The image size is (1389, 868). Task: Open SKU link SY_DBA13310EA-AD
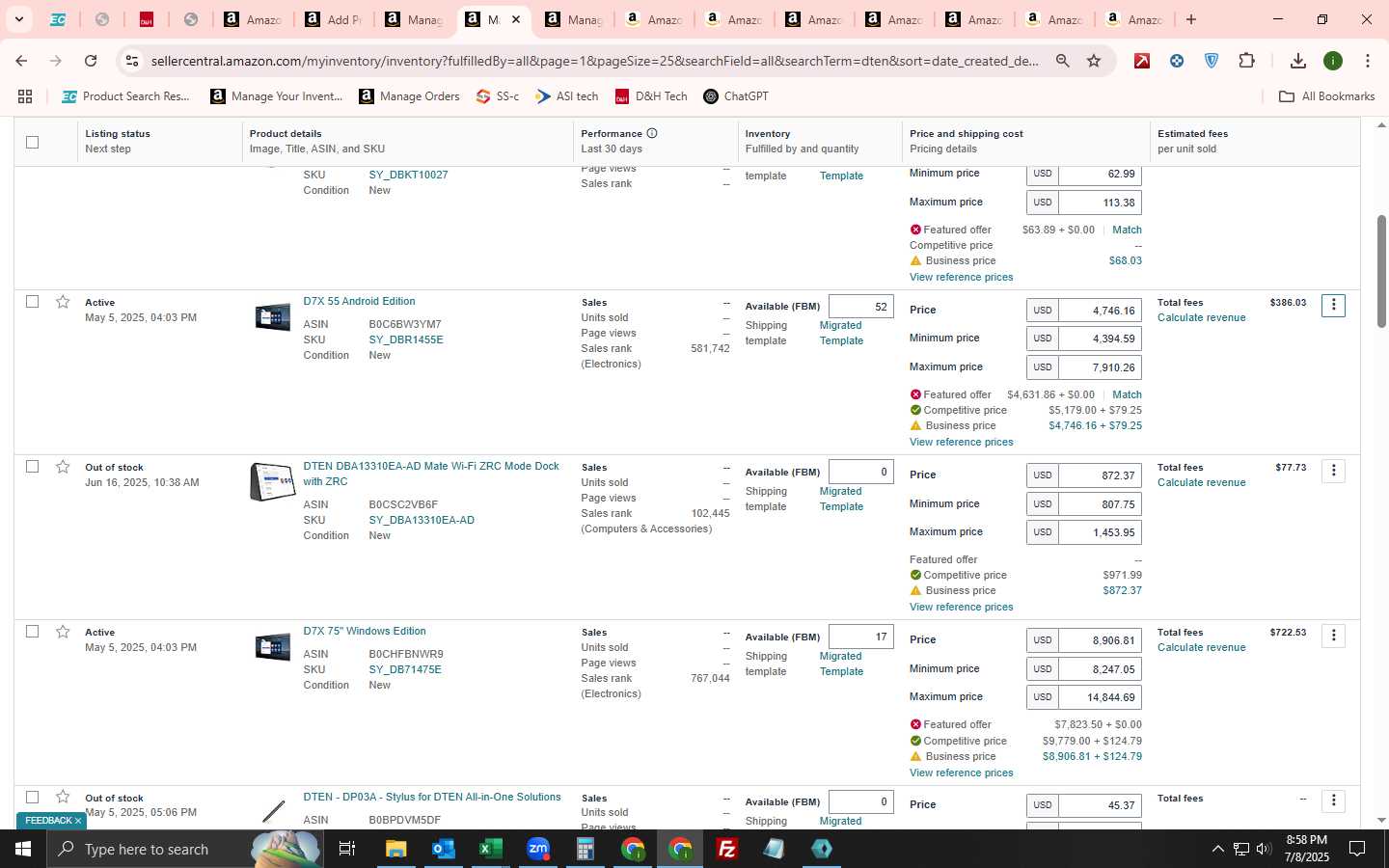(x=422, y=520)
